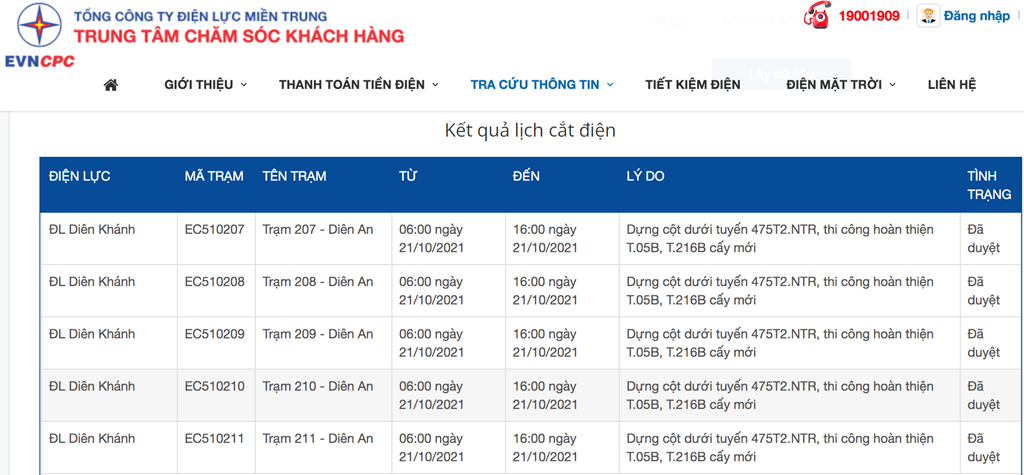Go to the LIÊN HỆ menu item
This screenshot has height=475, width=1024.
click(x=952, y=84)
